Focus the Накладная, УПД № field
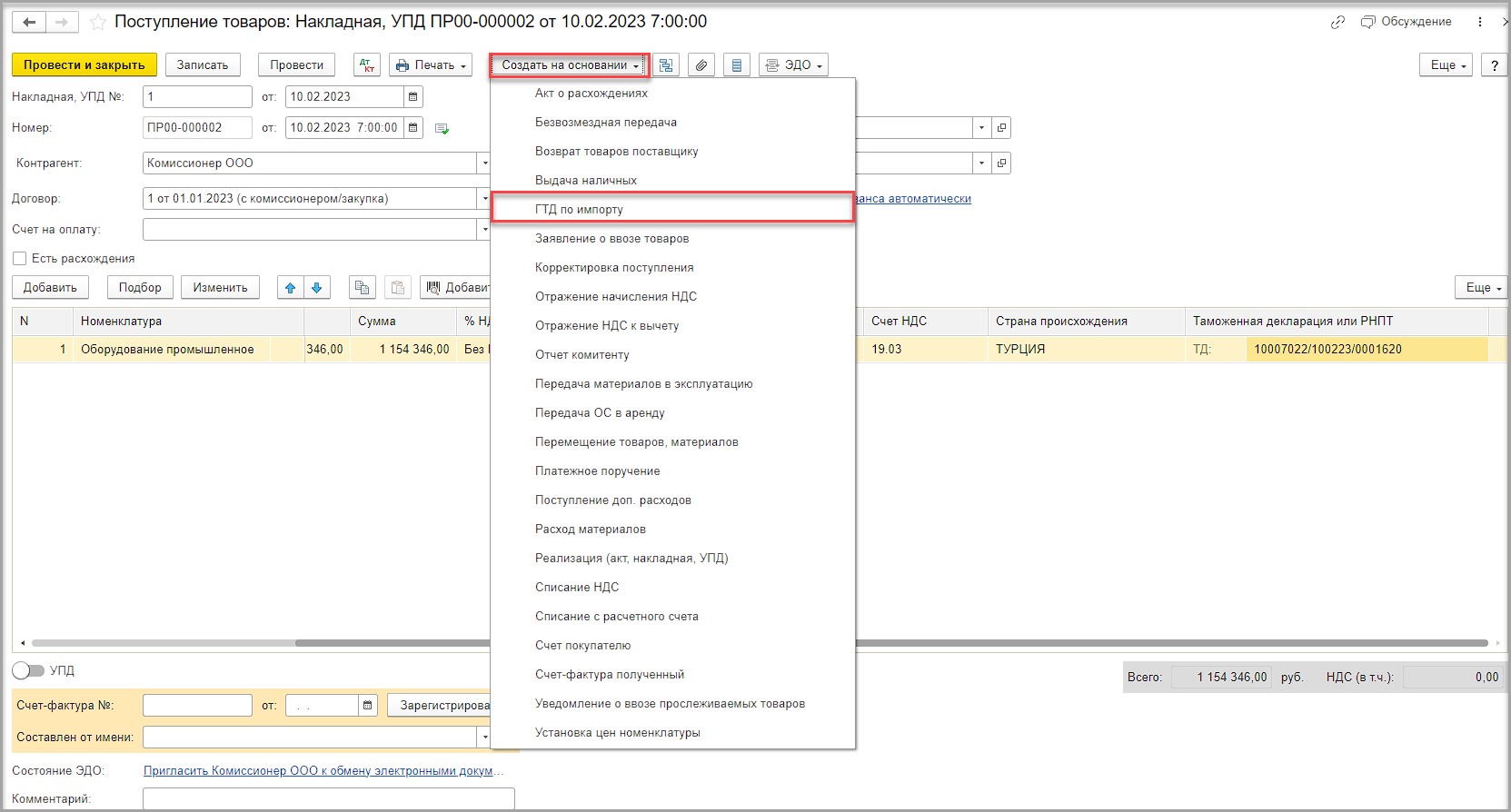 (197, 96)
